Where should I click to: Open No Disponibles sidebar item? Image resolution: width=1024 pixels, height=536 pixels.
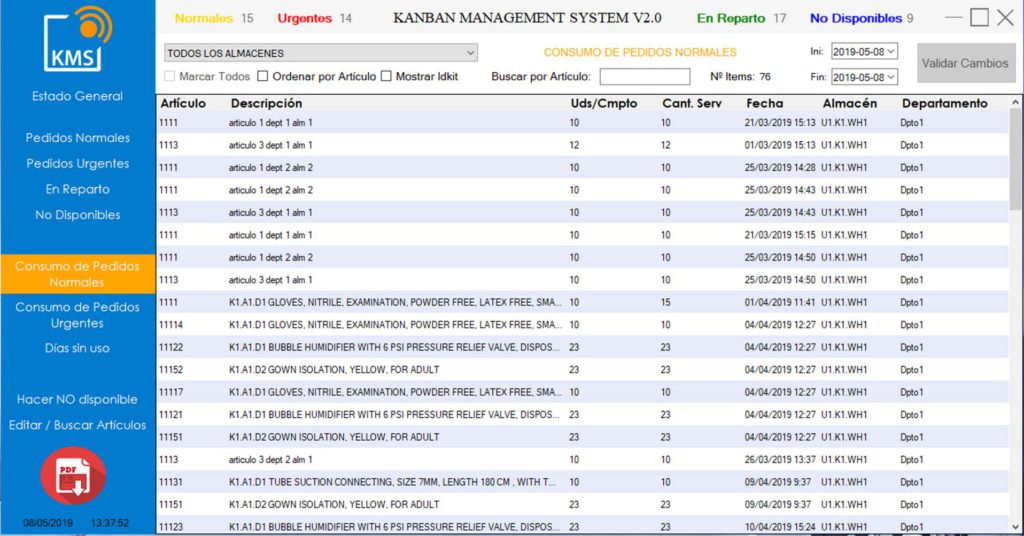pyautogui.click(x=78, y=215)
